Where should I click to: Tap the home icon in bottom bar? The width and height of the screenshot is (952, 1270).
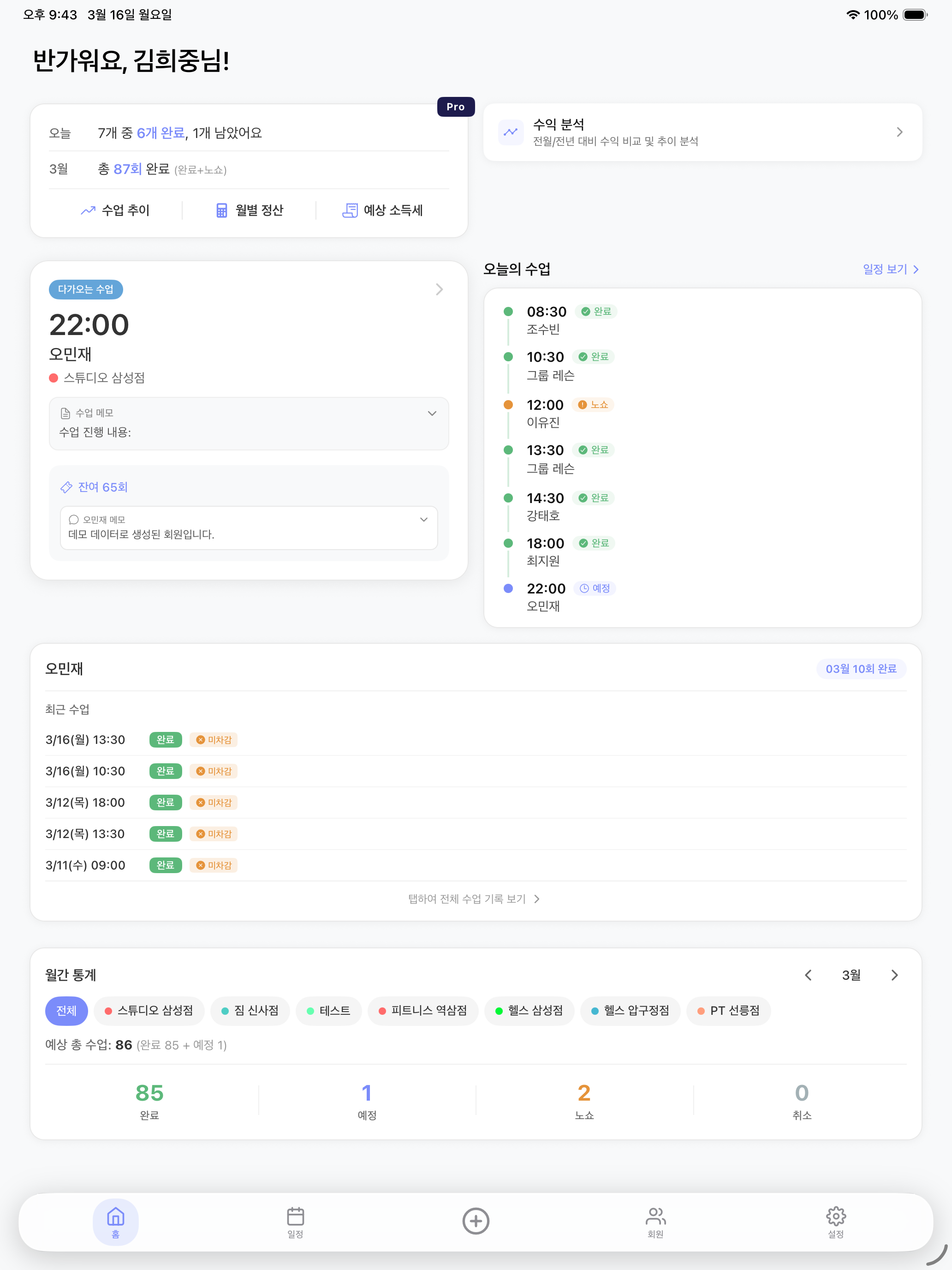115,1220
